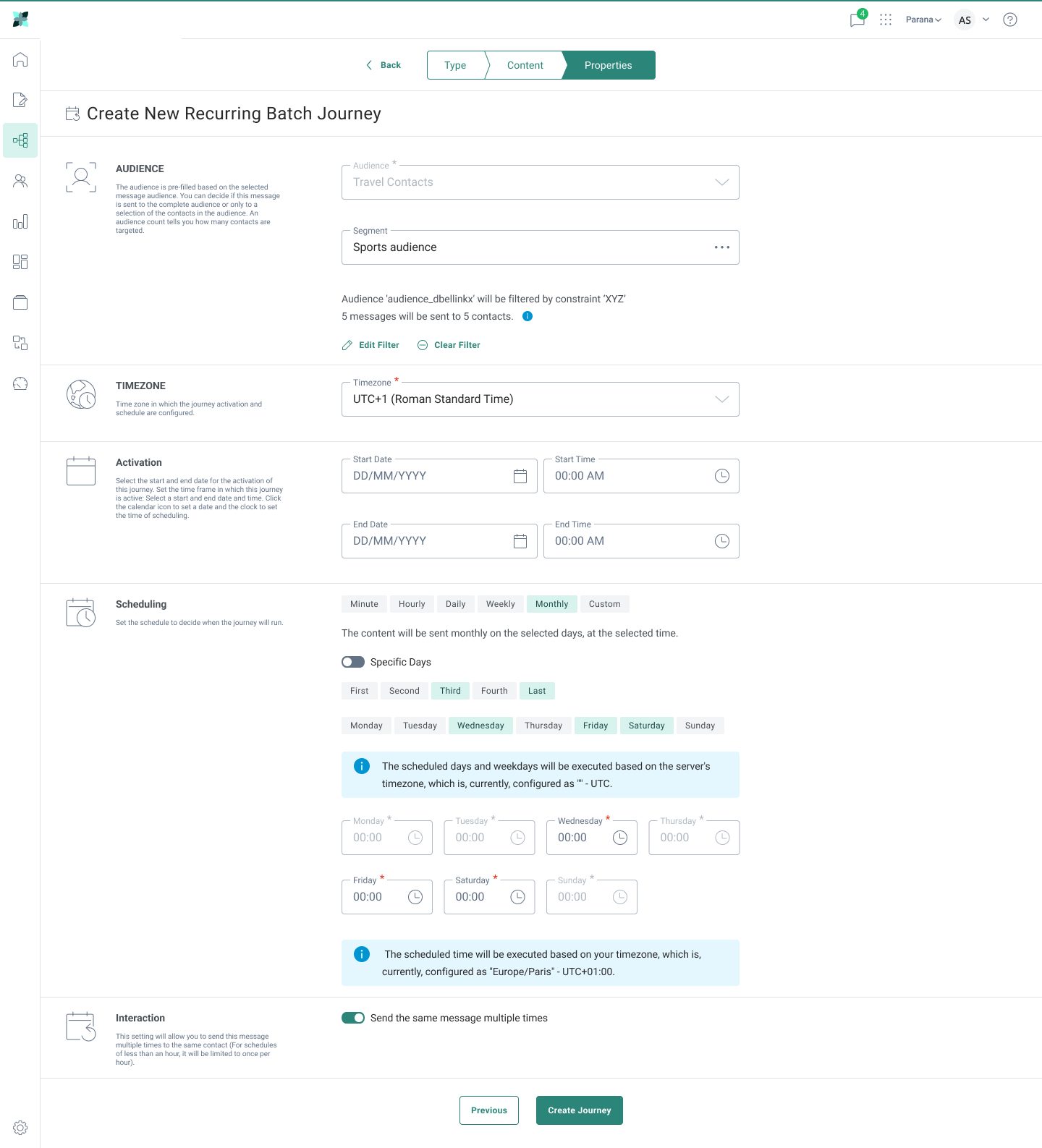
Task: Open Start Time clock picker
Action: coord(722,476)
